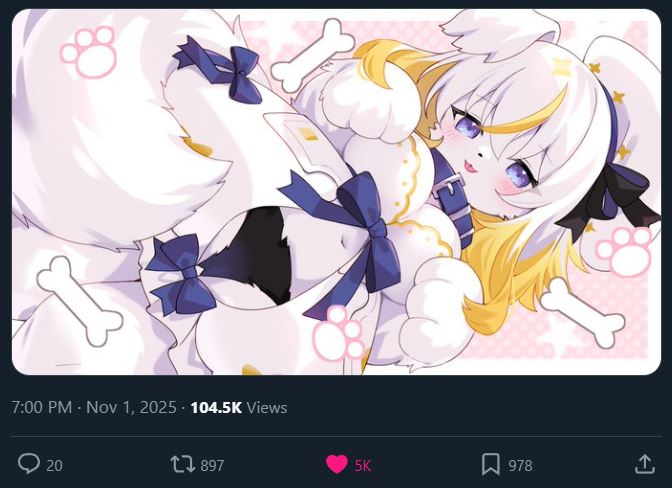Toggle the bookmark icon for this post
Viewport: 672px width, 488px height.
(x=491, y=464)
